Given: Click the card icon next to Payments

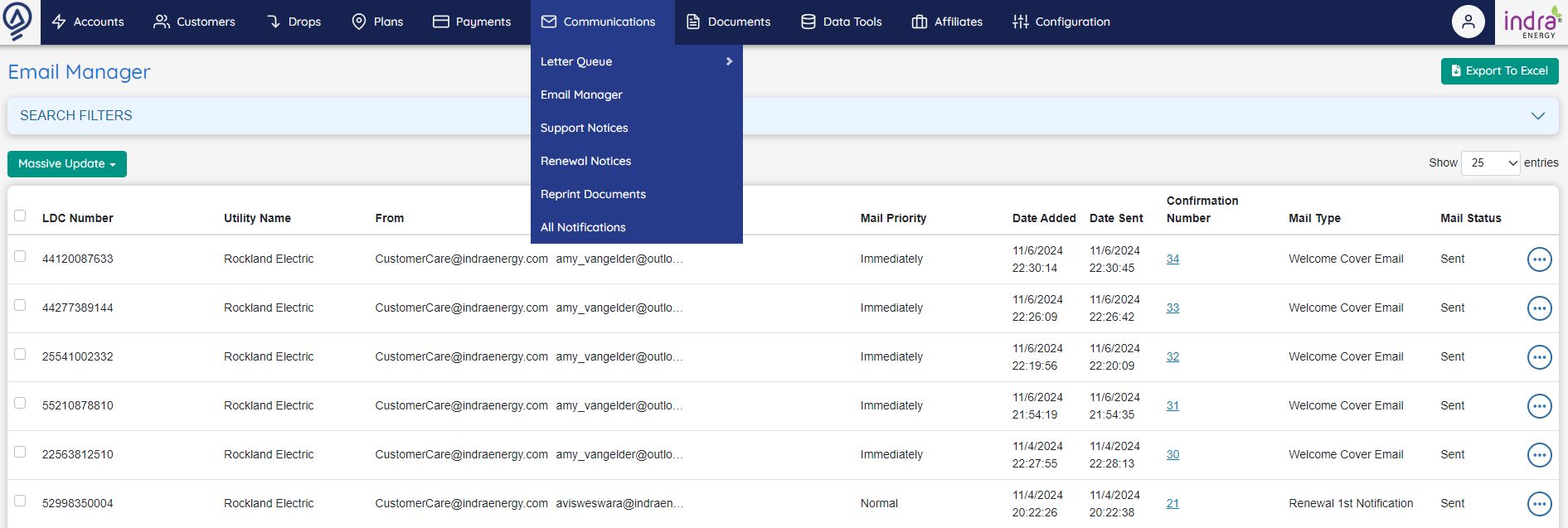Looking at the screenshot, I should click(x=441, y=22).
